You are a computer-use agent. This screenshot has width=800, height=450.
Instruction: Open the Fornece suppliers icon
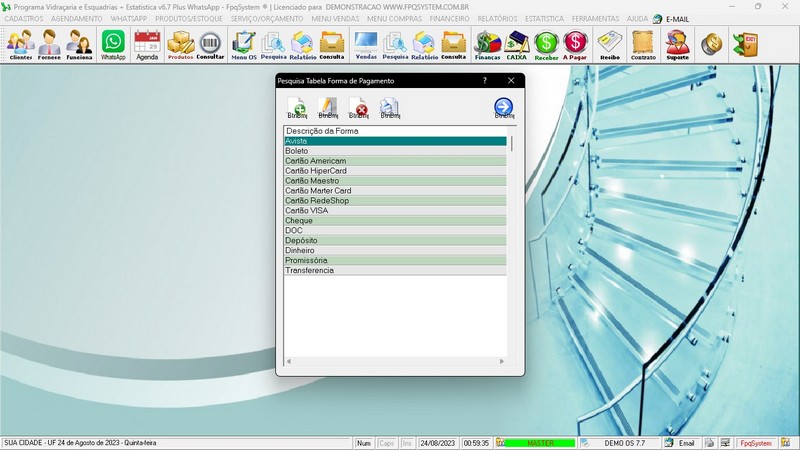pyautogui.click(x=49, y=45)
